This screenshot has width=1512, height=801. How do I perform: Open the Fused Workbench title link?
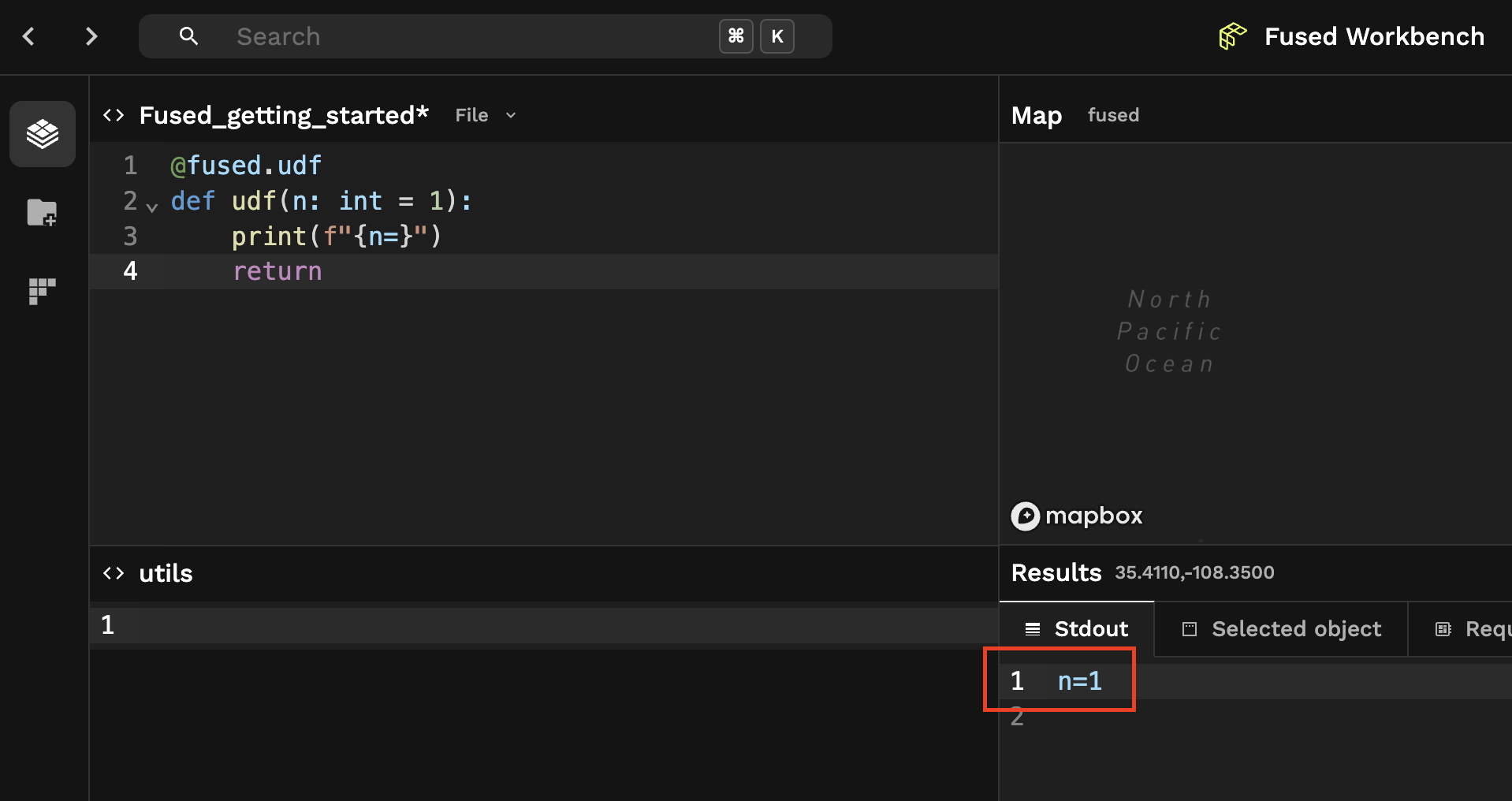pos(1374,36)
